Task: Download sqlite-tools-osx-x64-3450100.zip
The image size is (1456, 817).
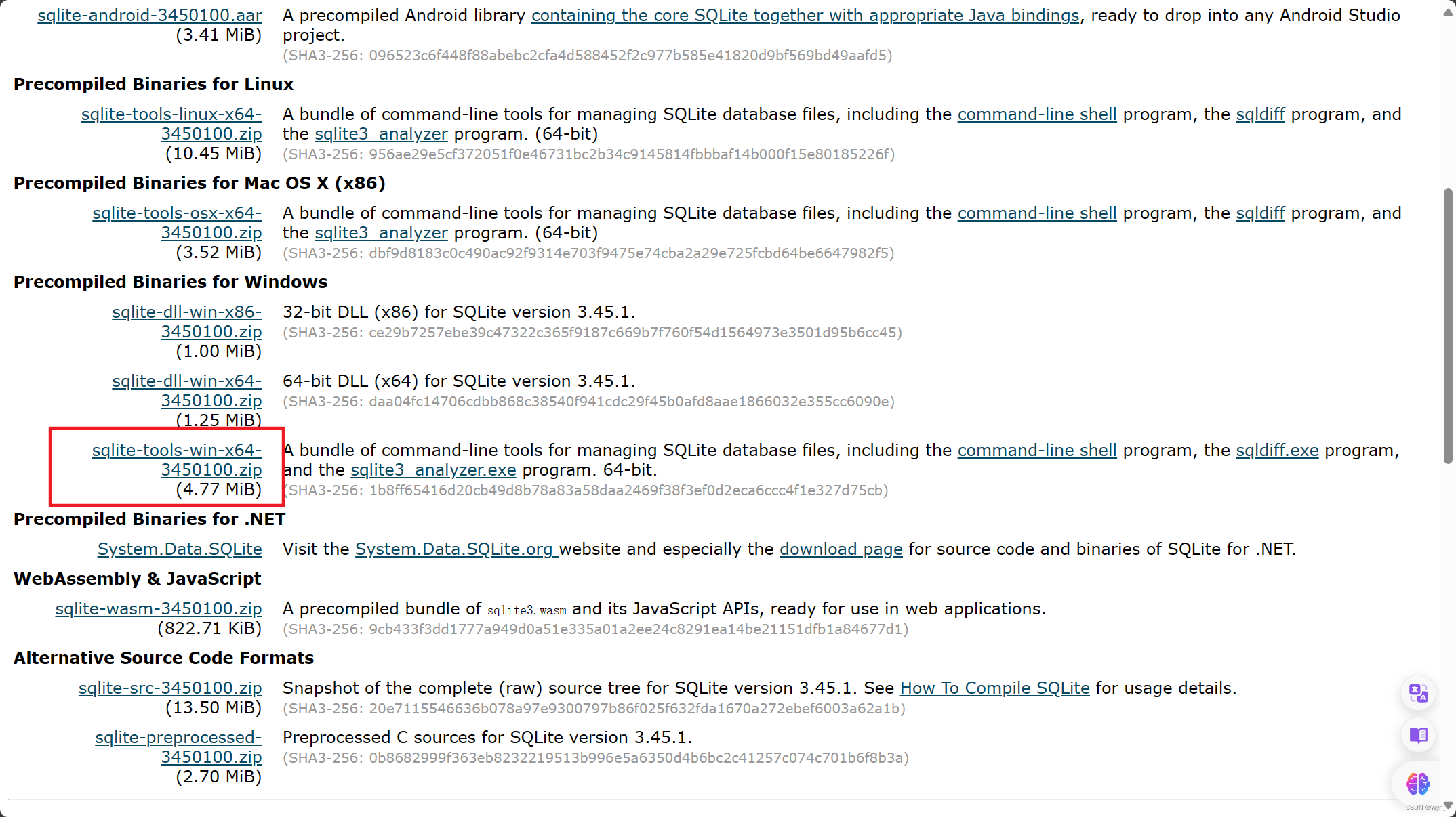Action: click(x=177, y=223)
